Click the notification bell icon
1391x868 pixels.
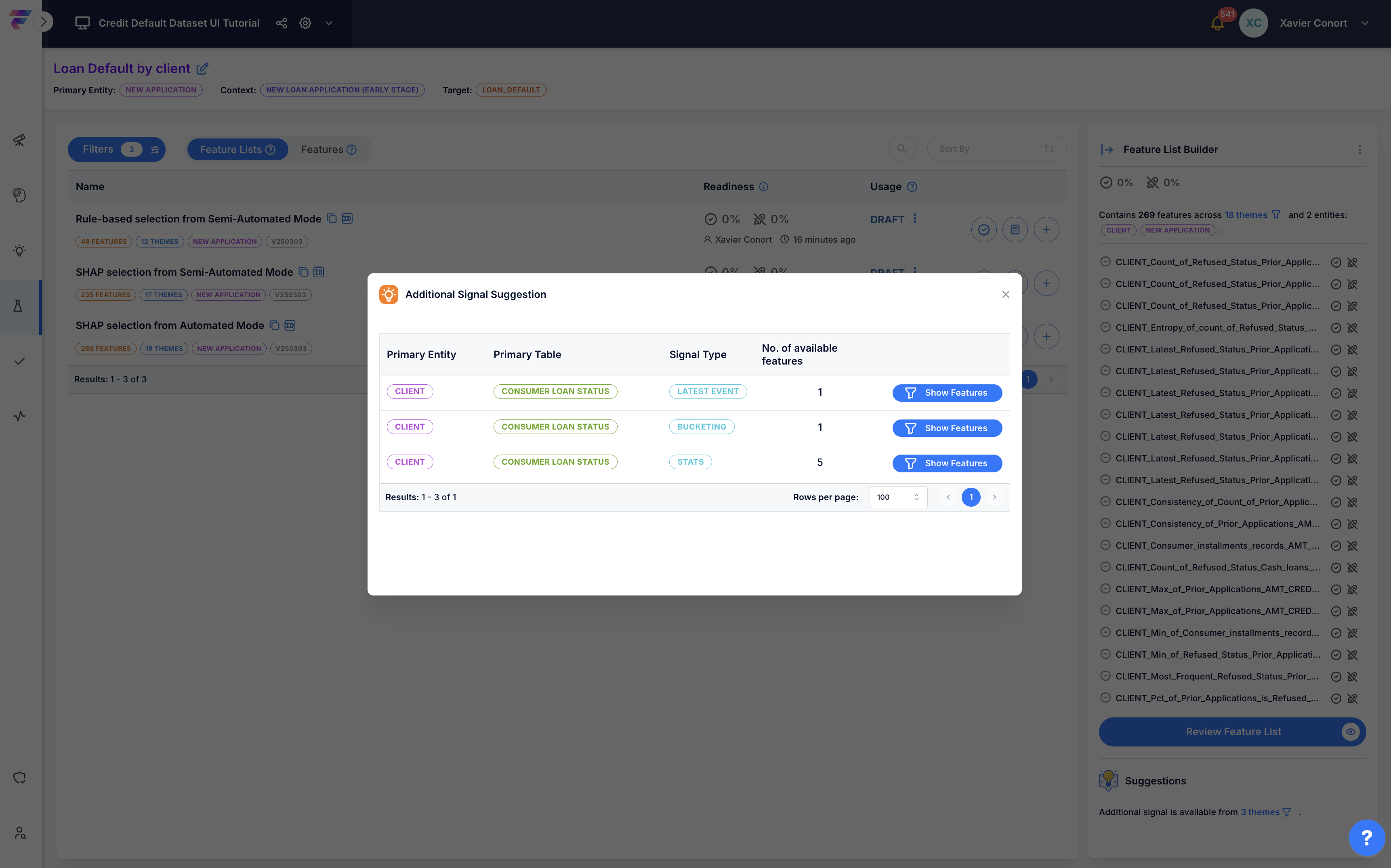(x=1217, y=23)
